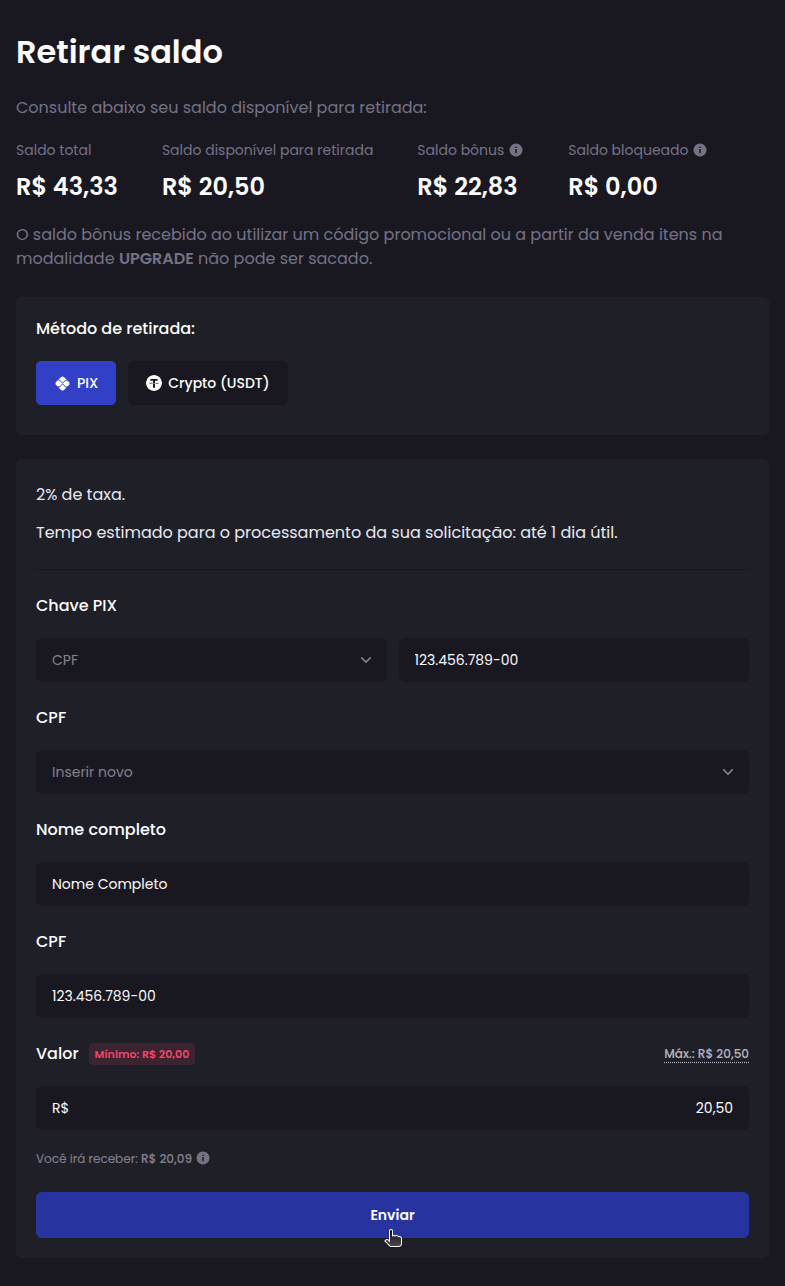
Task: Switch to Crypto (USDT) withdrawal method
Action: pos(208,383)
